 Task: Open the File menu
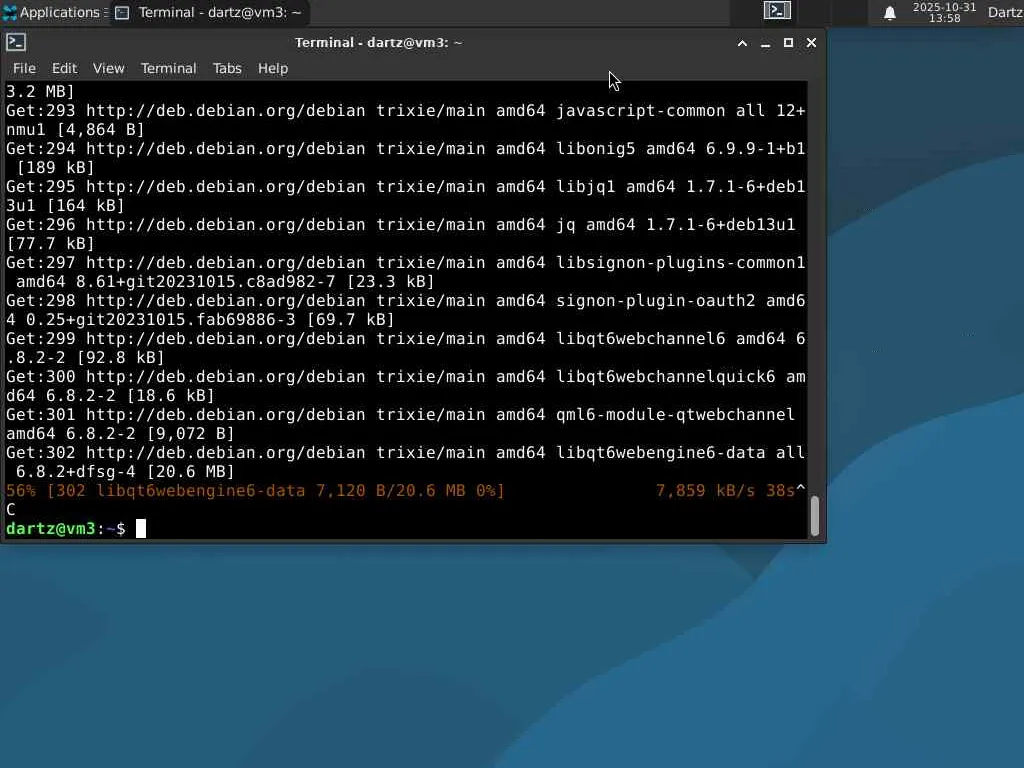[24, 68]
